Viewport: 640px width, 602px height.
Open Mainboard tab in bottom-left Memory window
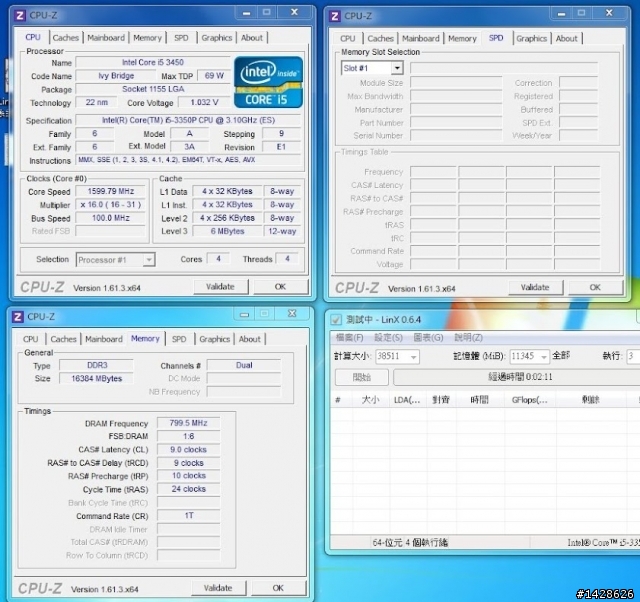(104, 339)
